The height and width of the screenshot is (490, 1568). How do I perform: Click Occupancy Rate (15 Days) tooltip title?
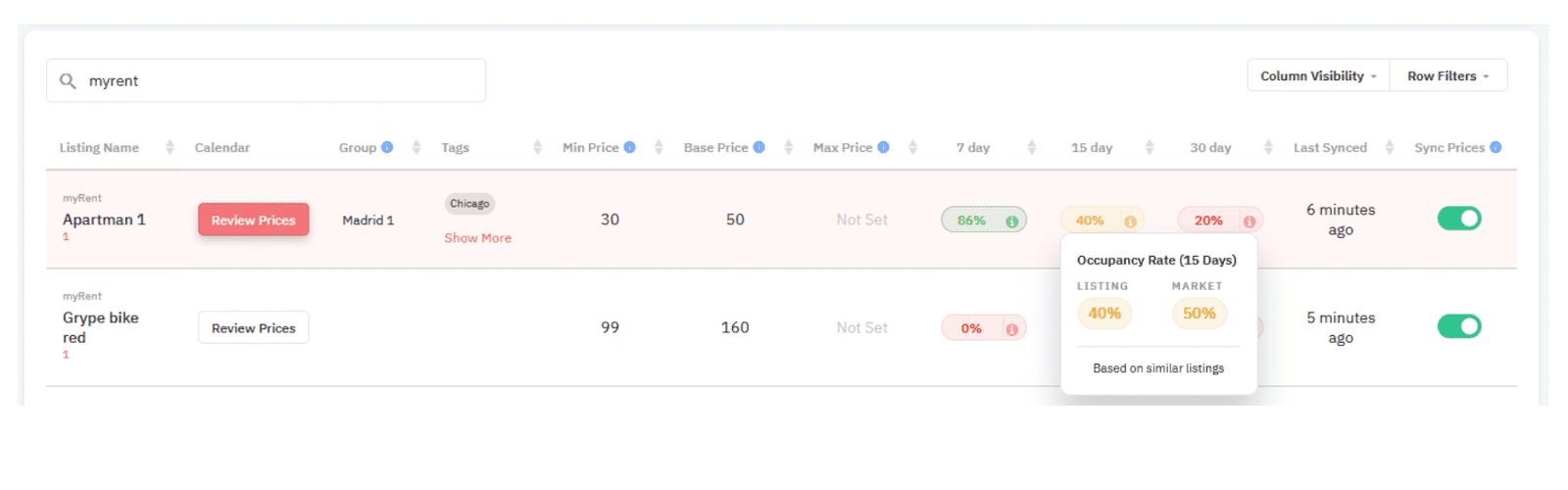[1156, 260]
